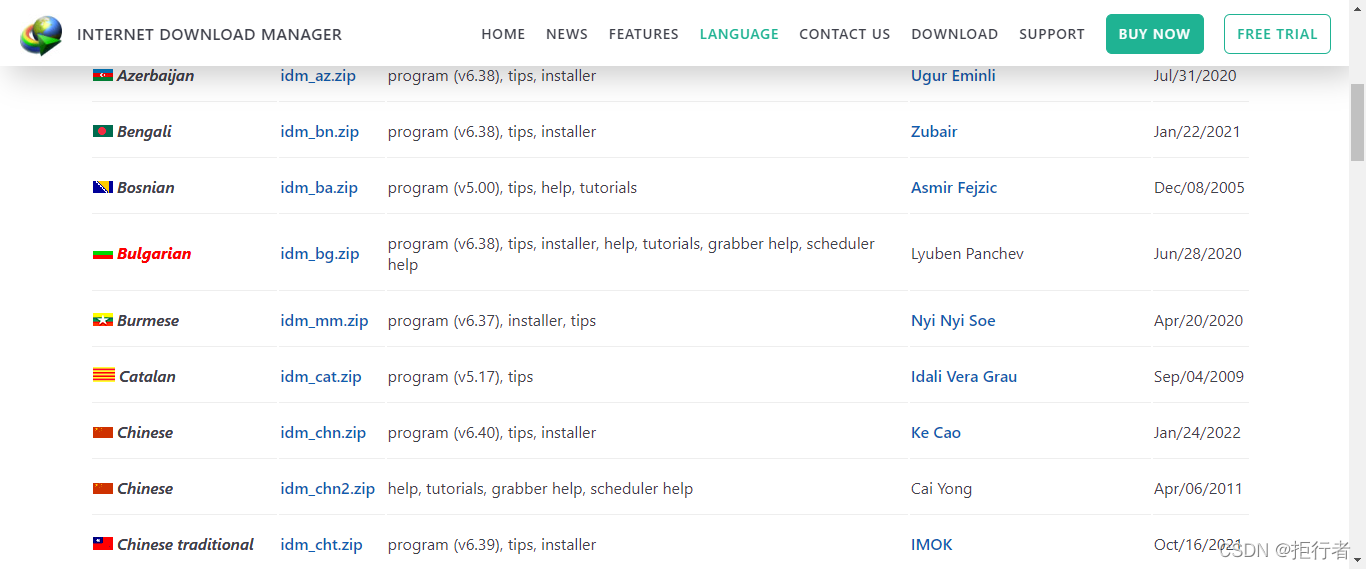Download idm_bg.zip language file

point(320,254)
